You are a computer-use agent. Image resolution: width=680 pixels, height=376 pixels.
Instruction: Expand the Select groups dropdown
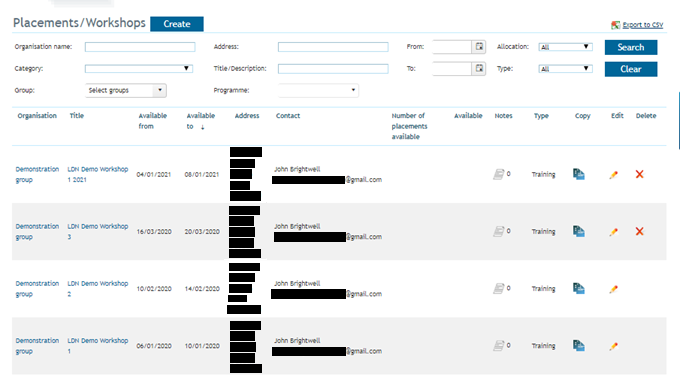(x=126, y=90)
